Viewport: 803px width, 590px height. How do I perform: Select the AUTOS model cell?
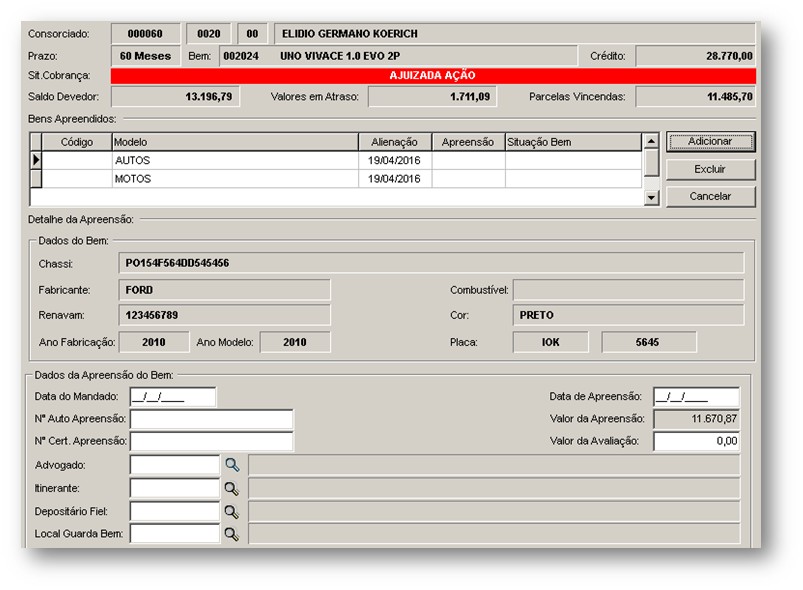pos(235,160)
